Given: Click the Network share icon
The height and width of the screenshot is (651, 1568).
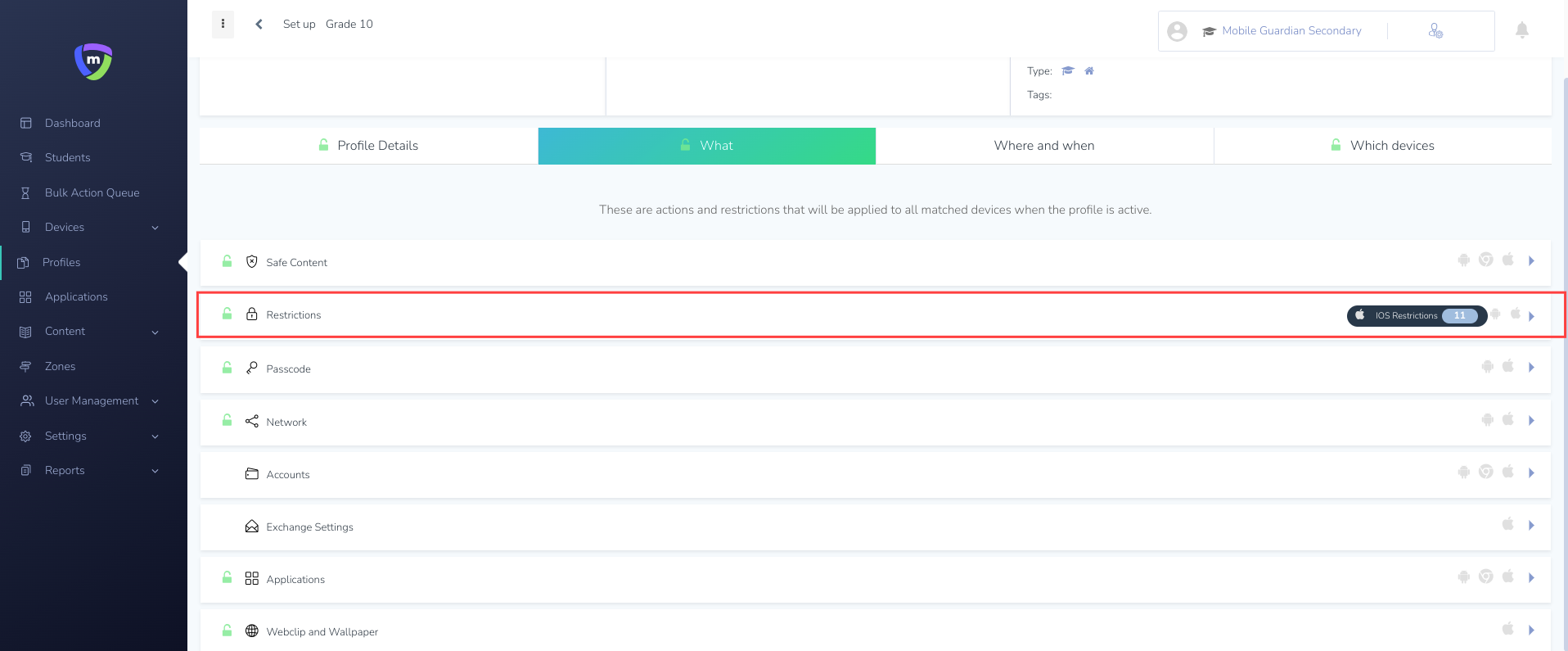Looking at the screenshot, I should 252,421.
